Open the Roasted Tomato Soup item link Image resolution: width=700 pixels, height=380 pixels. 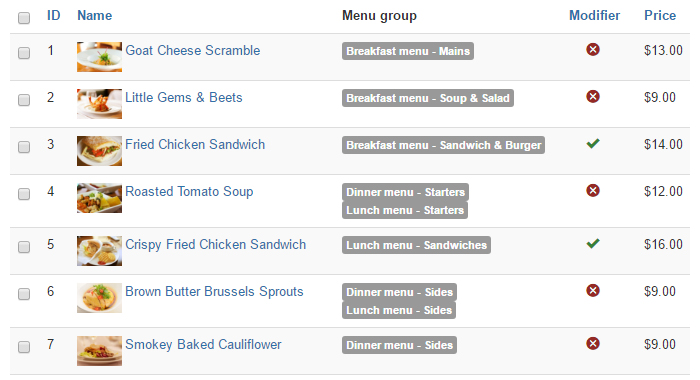[189, 192]
